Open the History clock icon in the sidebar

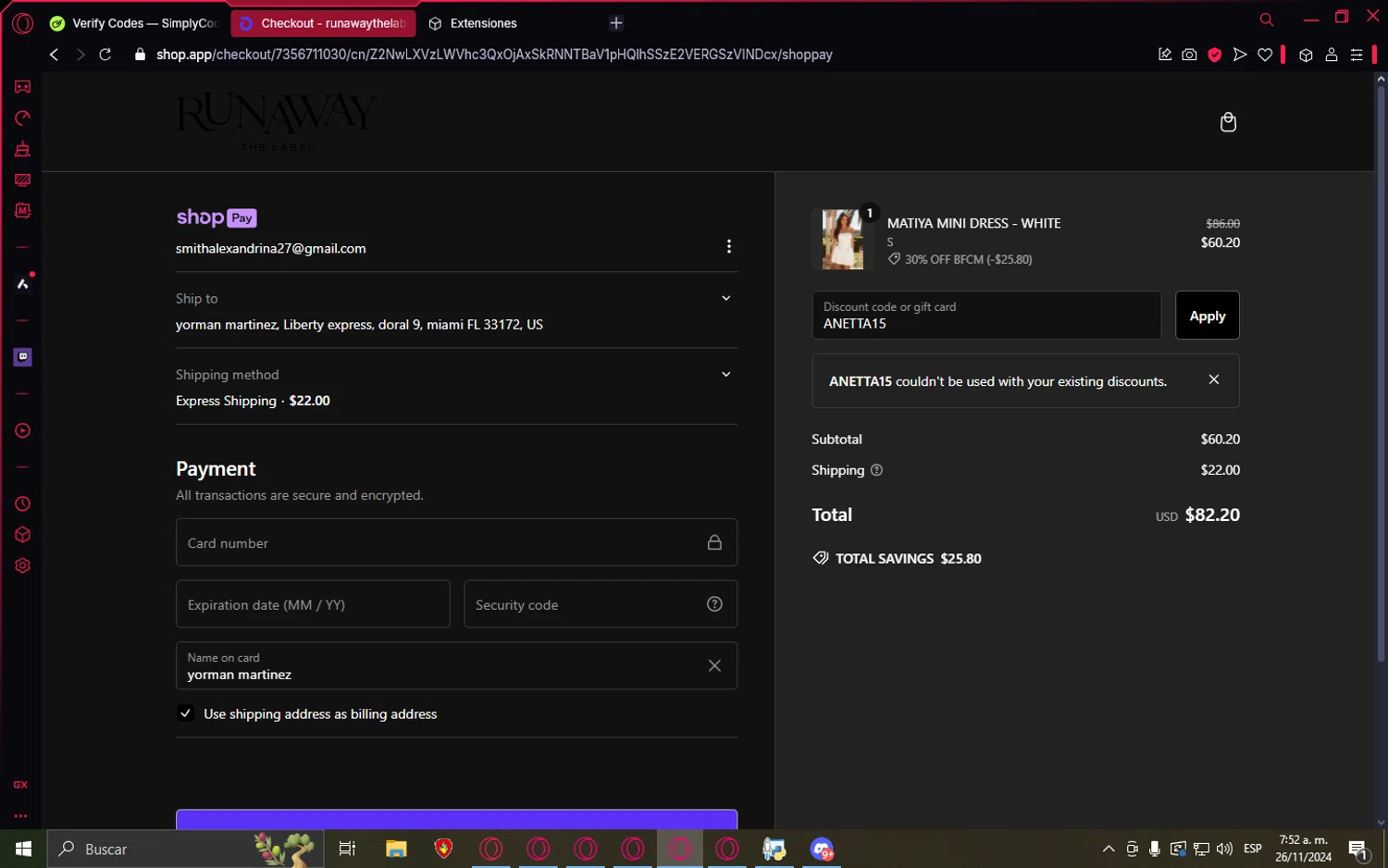(22, 504)
